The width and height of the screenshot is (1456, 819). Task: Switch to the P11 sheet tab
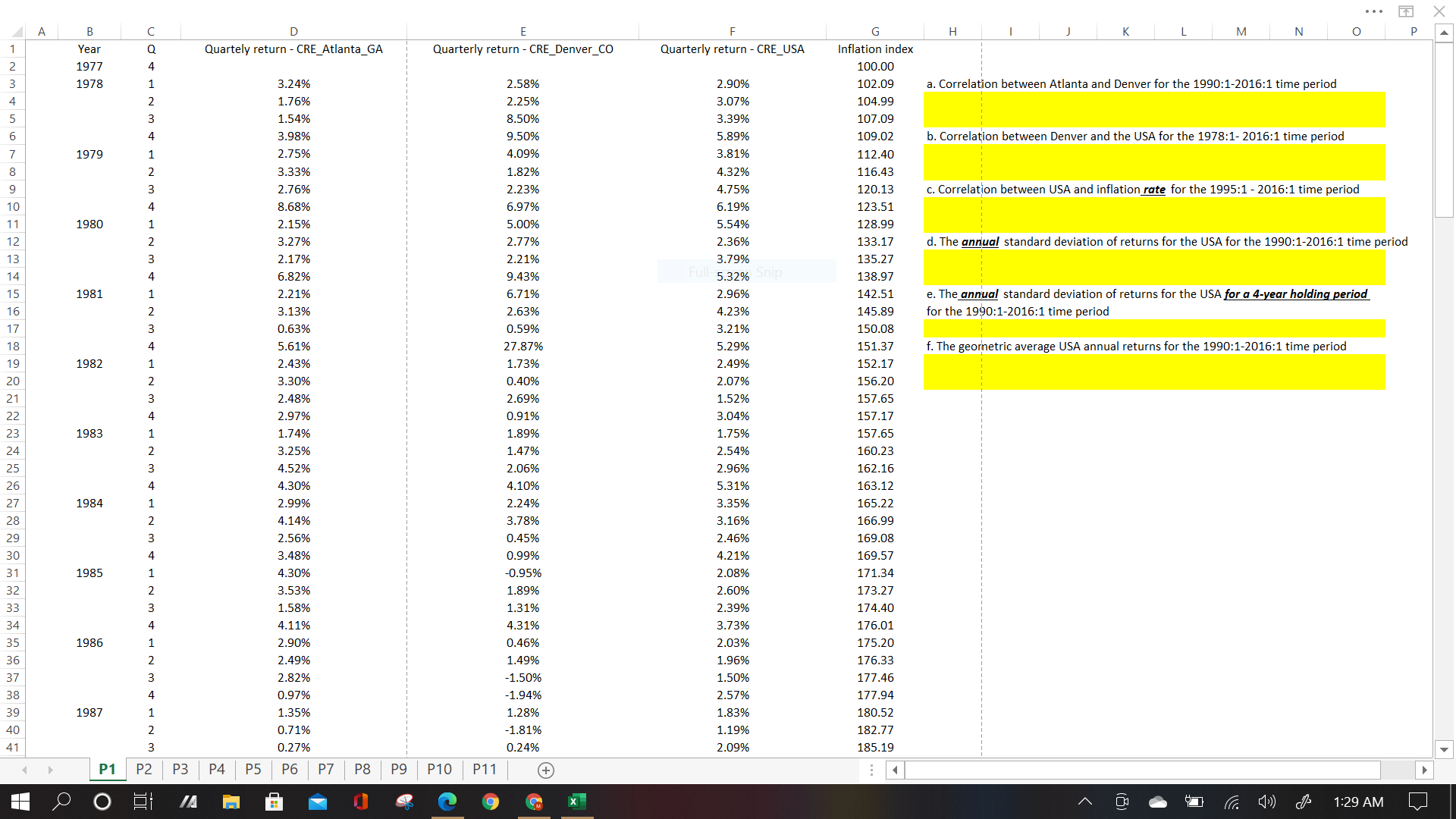[484, 769]
